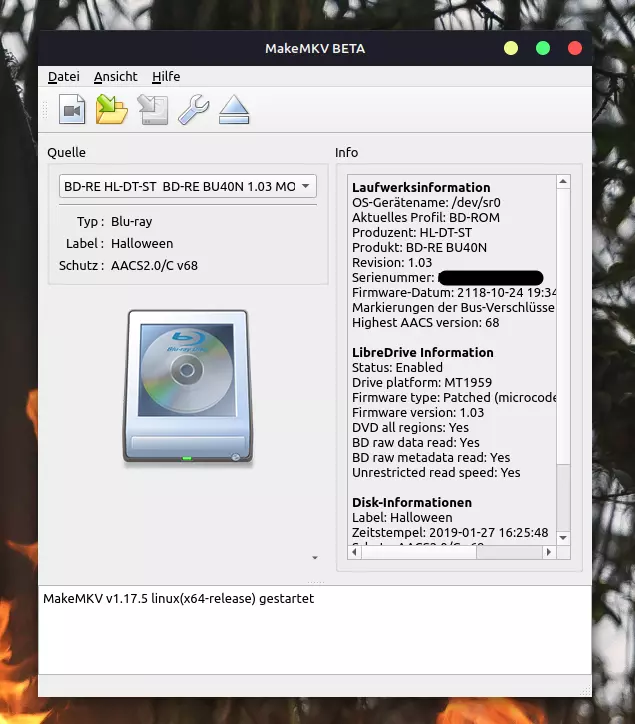Click 'Highest AACS version: 68' line
635x724 pixels.
point(426,323)
